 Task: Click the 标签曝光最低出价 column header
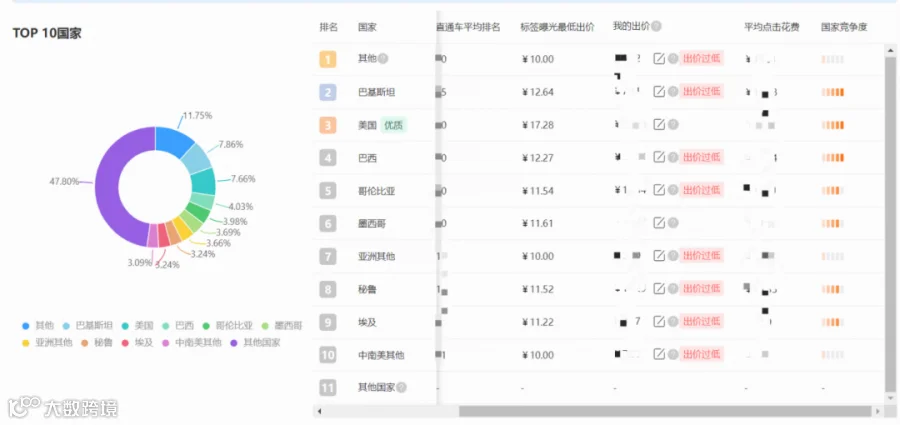tap(557, 27)
